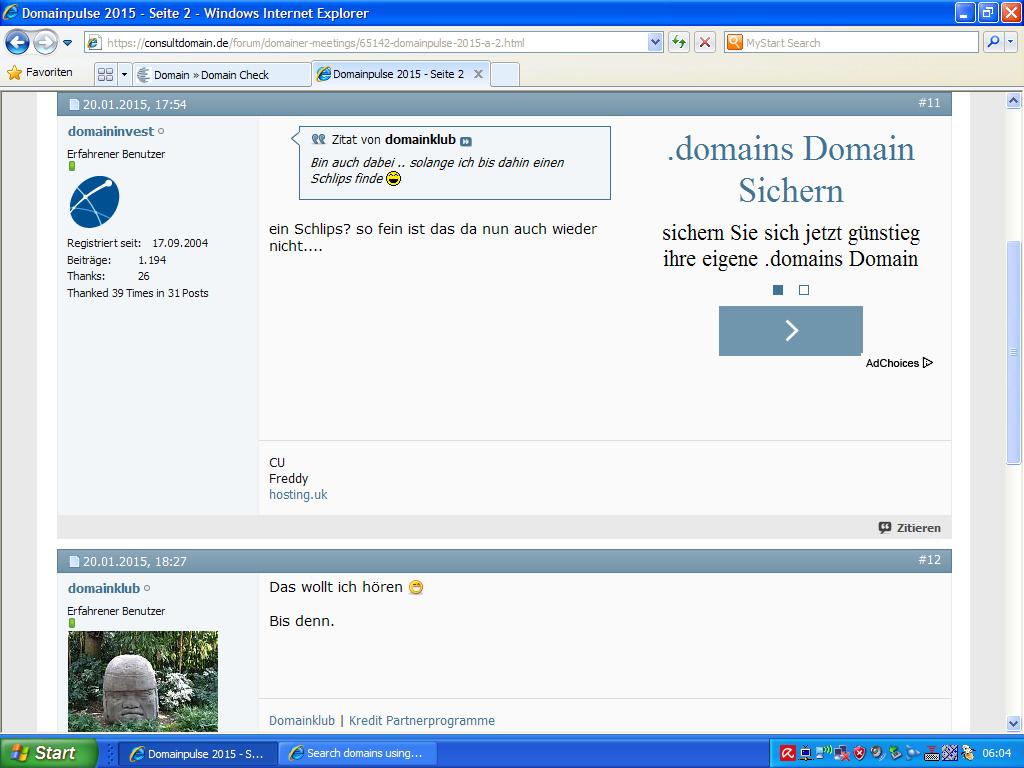Click the AdChoices triangle icon
The image size is (1024, 768).
coord(928,363)
